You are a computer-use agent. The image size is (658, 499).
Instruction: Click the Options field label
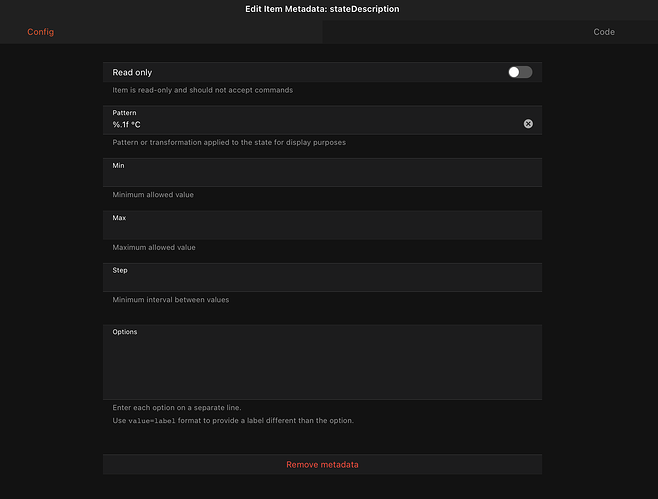(x=125, y=332)
